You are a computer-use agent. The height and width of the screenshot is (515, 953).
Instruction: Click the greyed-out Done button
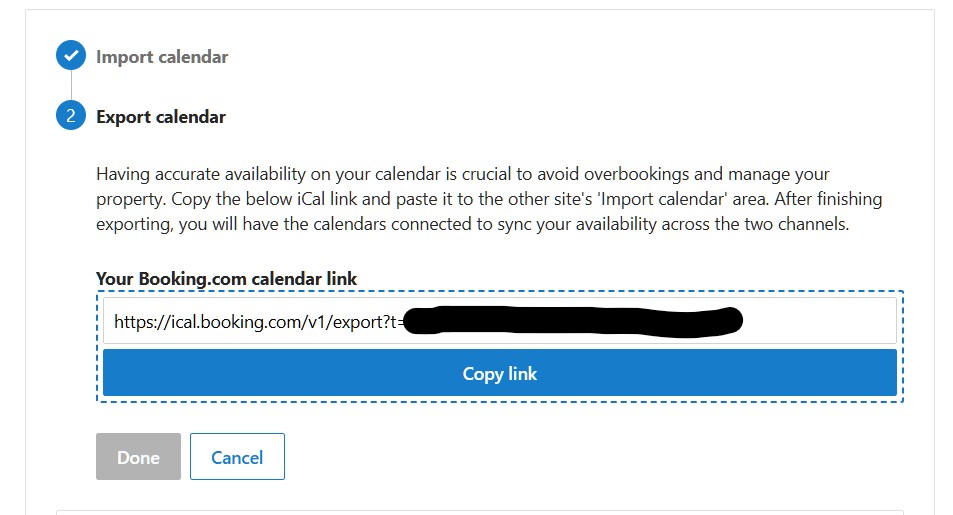[x=138, y=457]
